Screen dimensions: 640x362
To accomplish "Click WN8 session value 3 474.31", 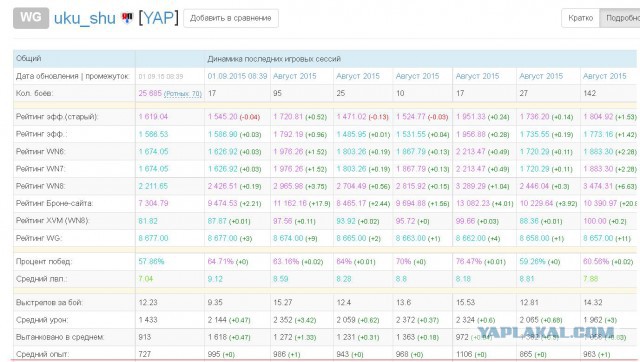I will [x=598, y=186].
